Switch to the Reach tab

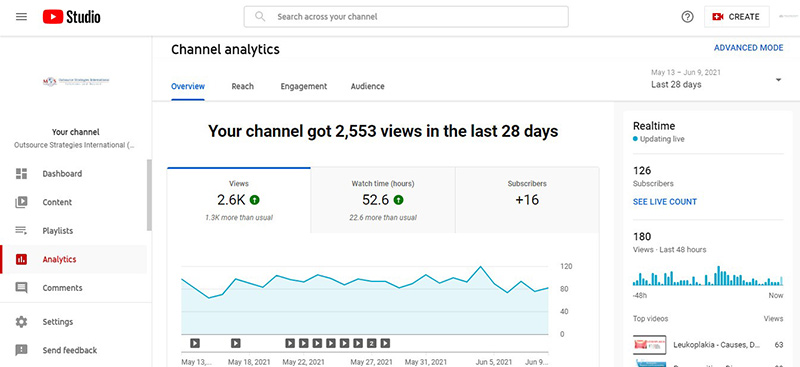coord(242,86)
